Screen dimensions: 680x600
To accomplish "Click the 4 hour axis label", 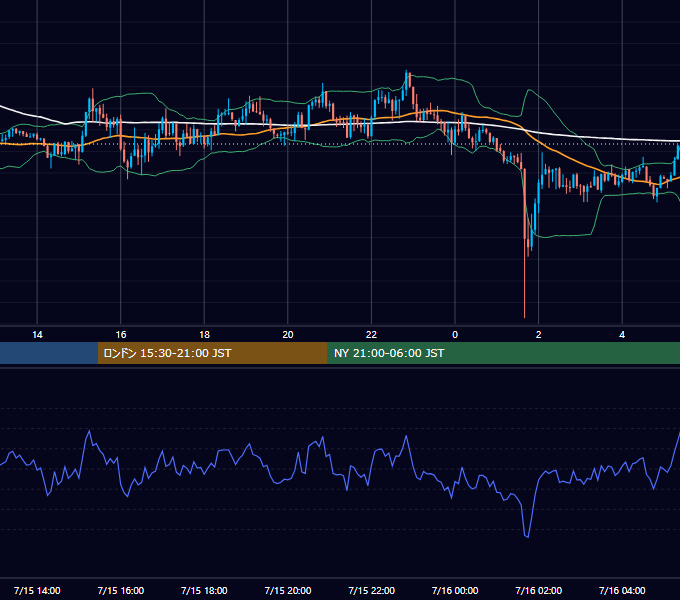I will tap(622, 335).
